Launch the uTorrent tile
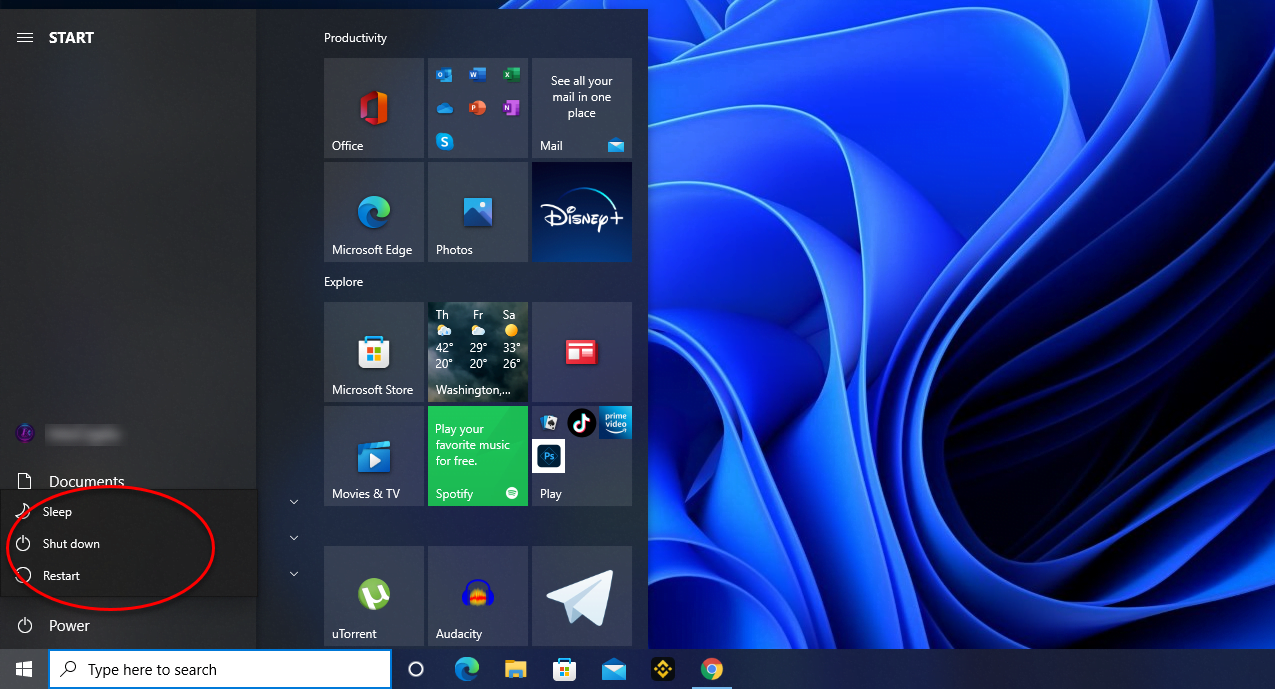Viewport: 1275px width, 689px height. (374, 596)
